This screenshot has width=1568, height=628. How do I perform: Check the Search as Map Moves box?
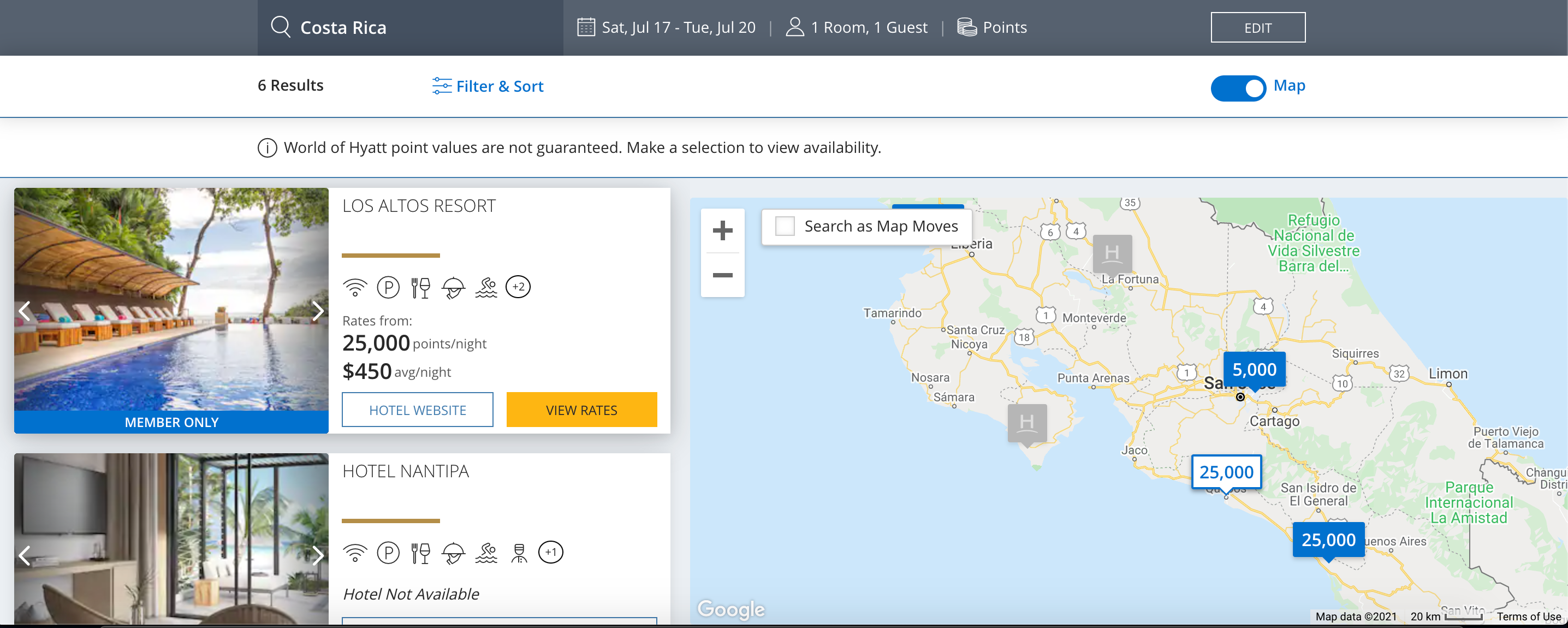[x=785, y=226]
